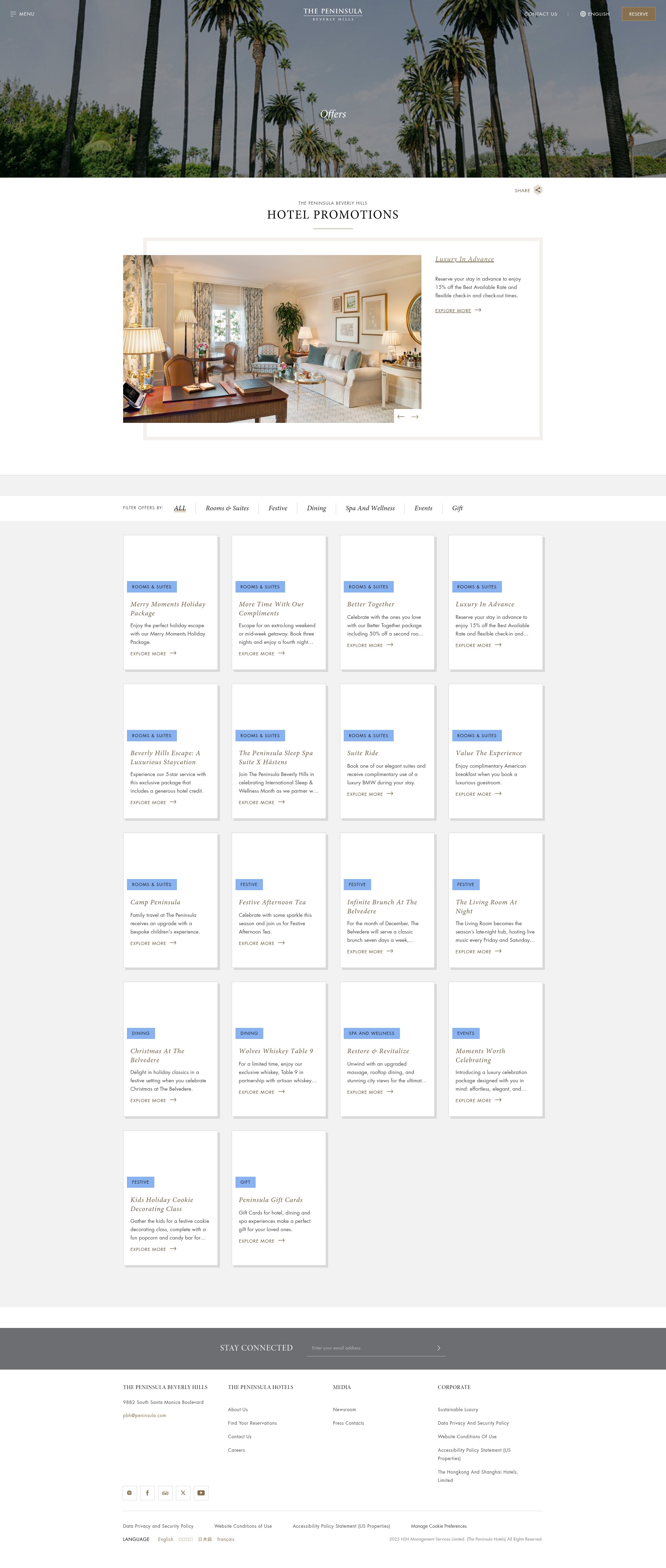Open Manage Cookie Preferences
This screenshot has width=666, height=1568.
[x=438, y=1526]
